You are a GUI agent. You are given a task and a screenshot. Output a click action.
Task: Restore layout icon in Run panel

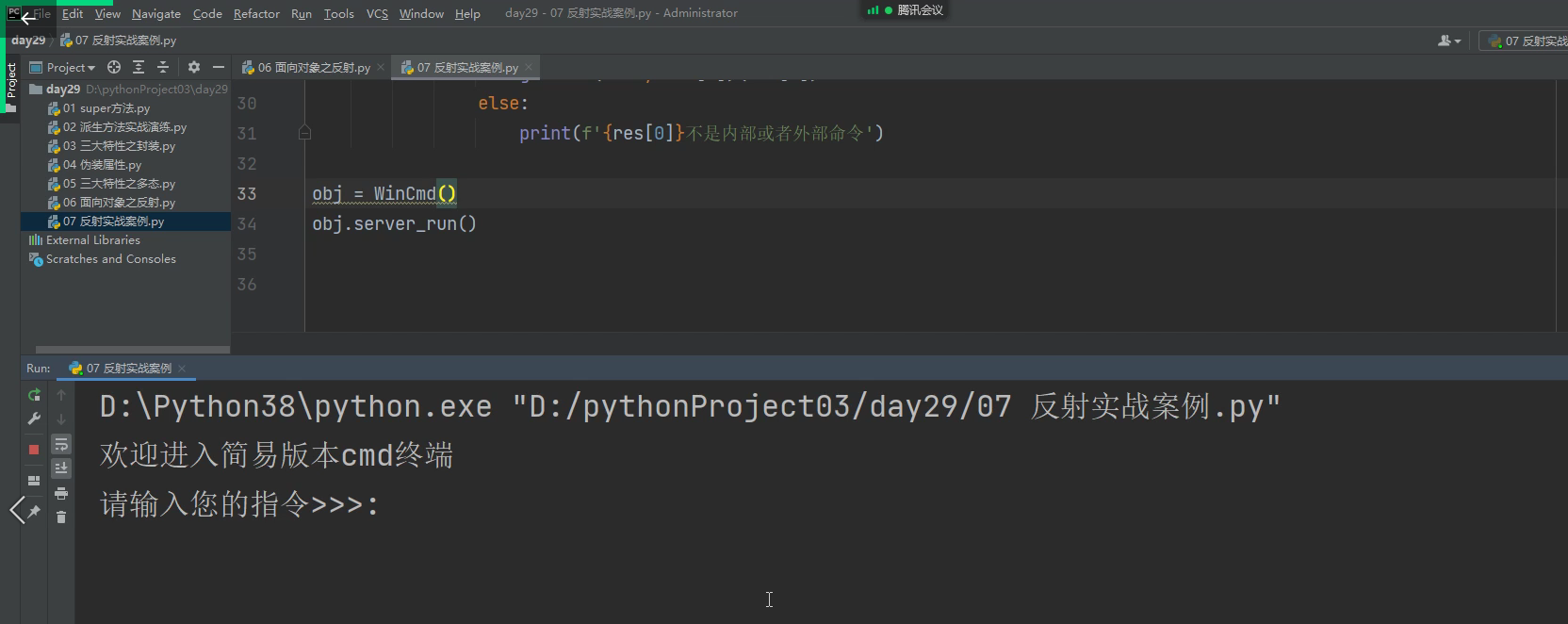pyautogui.click(x=34, y=481)
